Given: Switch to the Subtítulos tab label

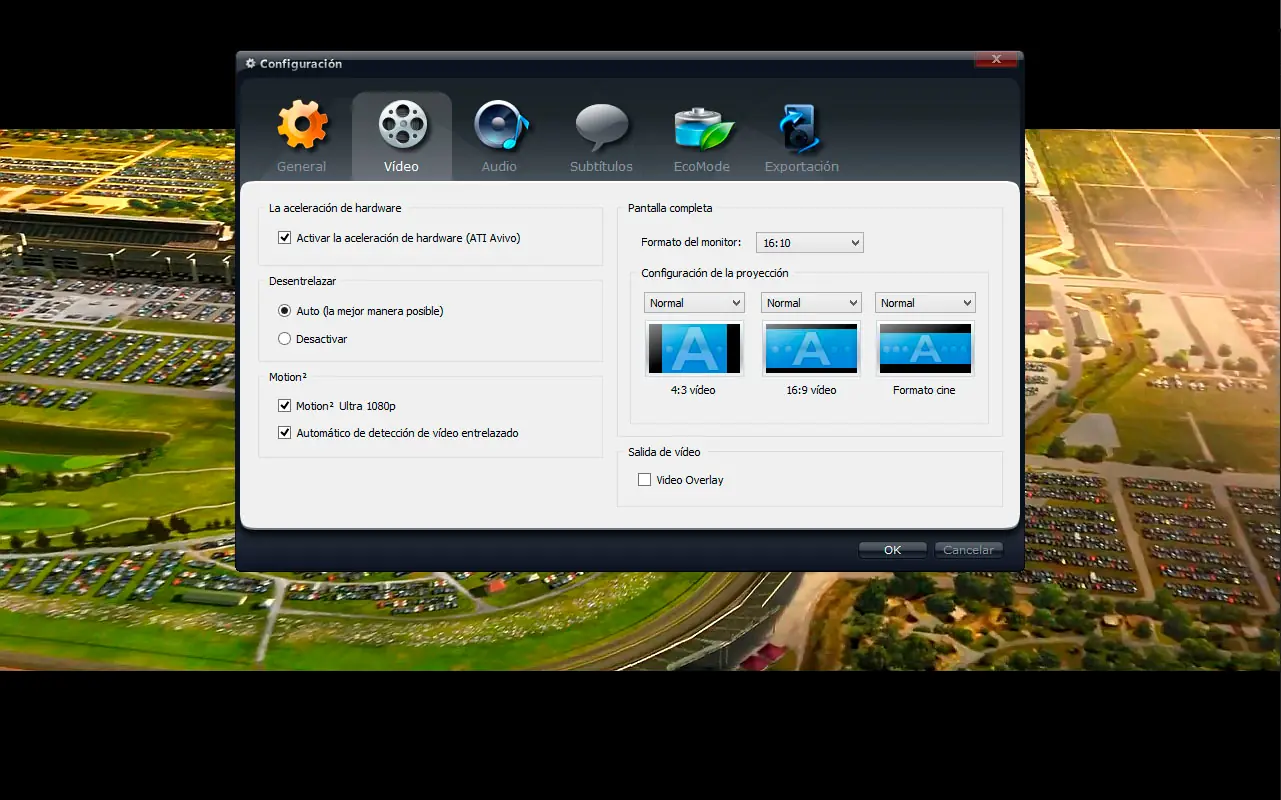Looking at the screenshot, I should 601,167.
